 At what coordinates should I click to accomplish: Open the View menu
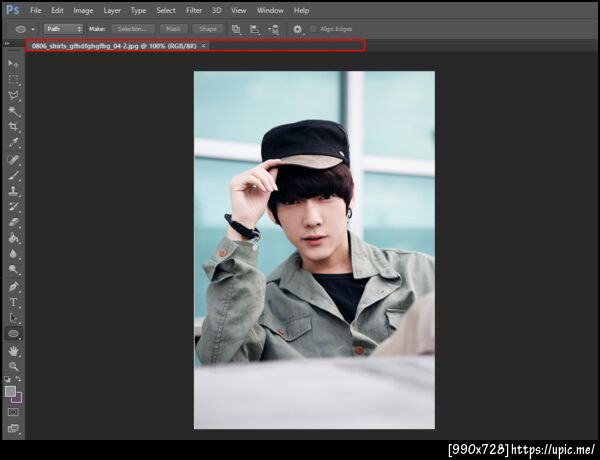pyautogui.click(x=239, y=11)
